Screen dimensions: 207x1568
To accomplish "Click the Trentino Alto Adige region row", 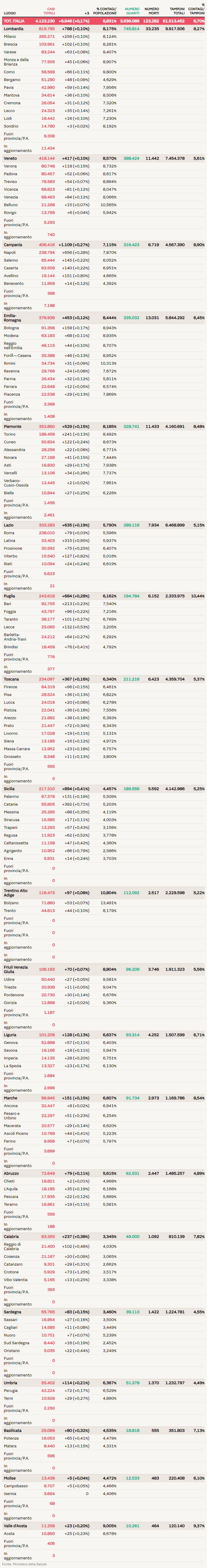I will [15, 893].
